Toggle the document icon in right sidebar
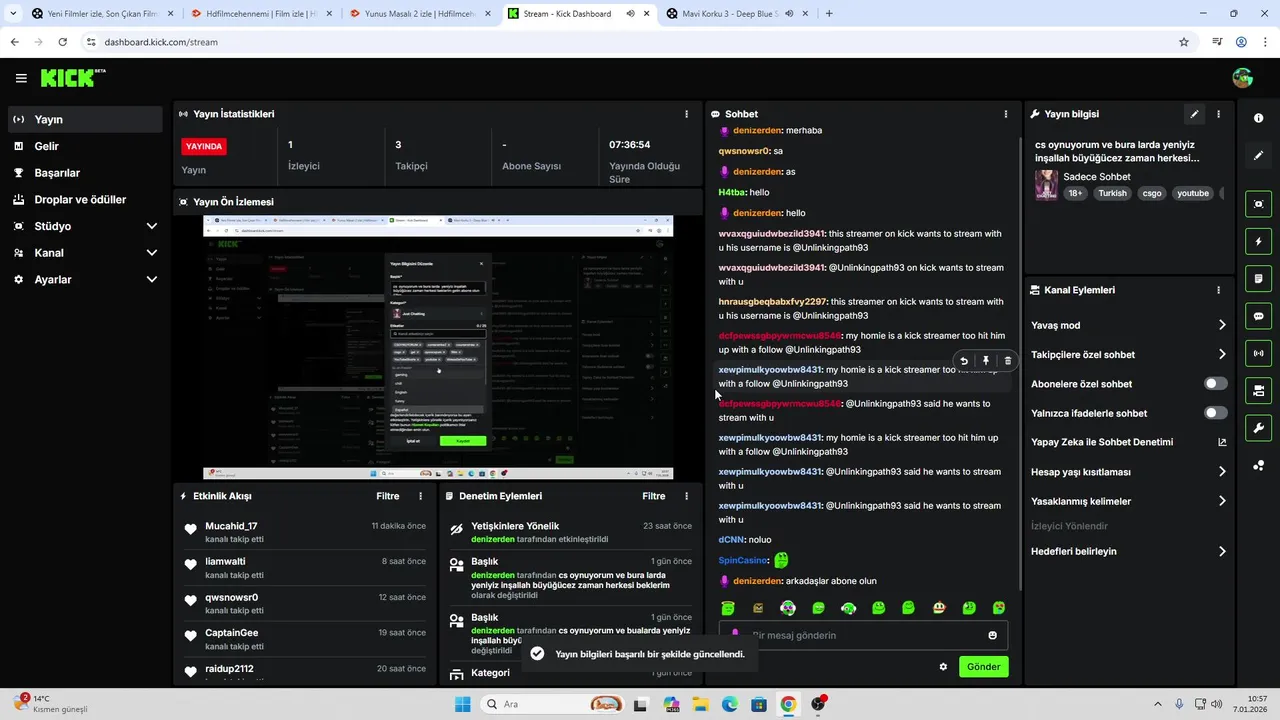 [1258, 278]
